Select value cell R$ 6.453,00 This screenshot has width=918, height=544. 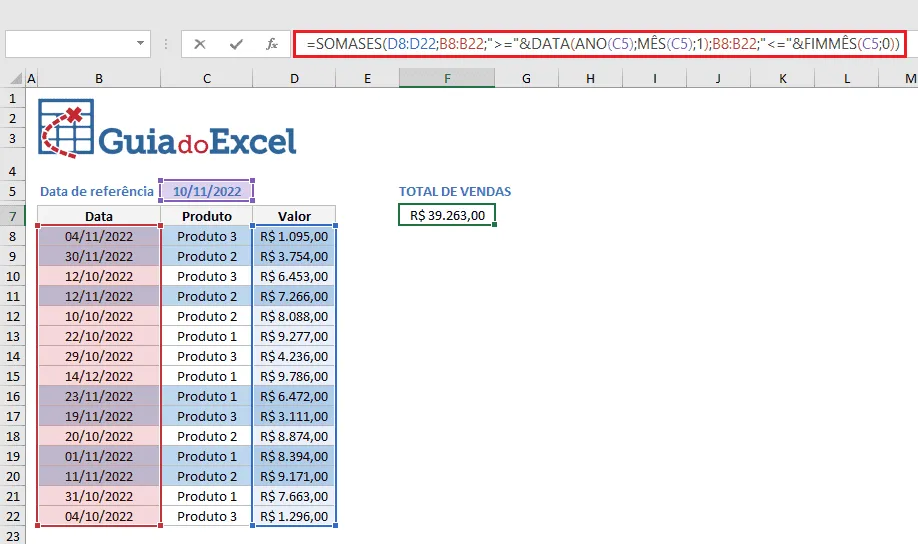click(x=294, y=276)
